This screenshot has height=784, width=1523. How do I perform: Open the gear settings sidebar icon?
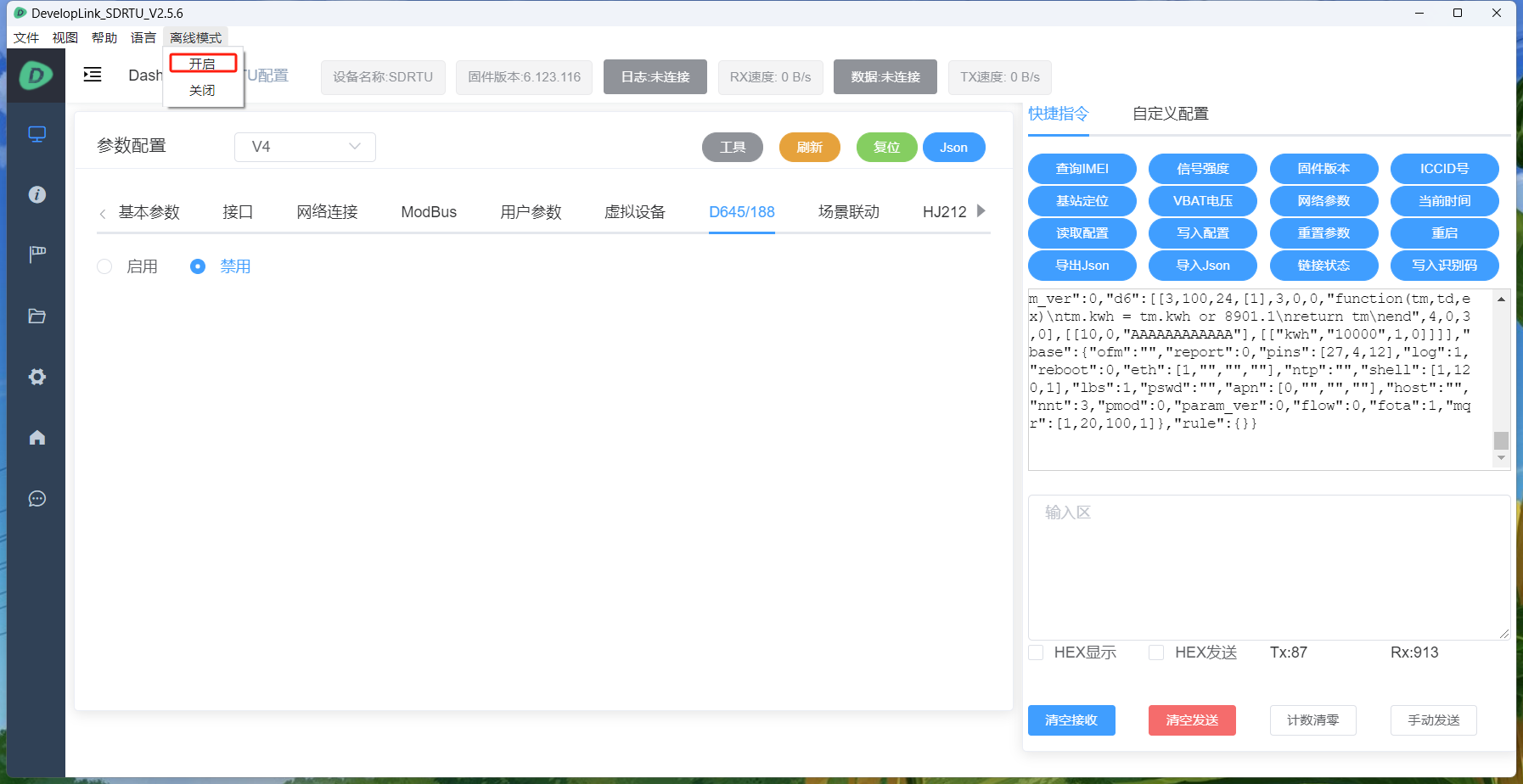coord(37,377)
